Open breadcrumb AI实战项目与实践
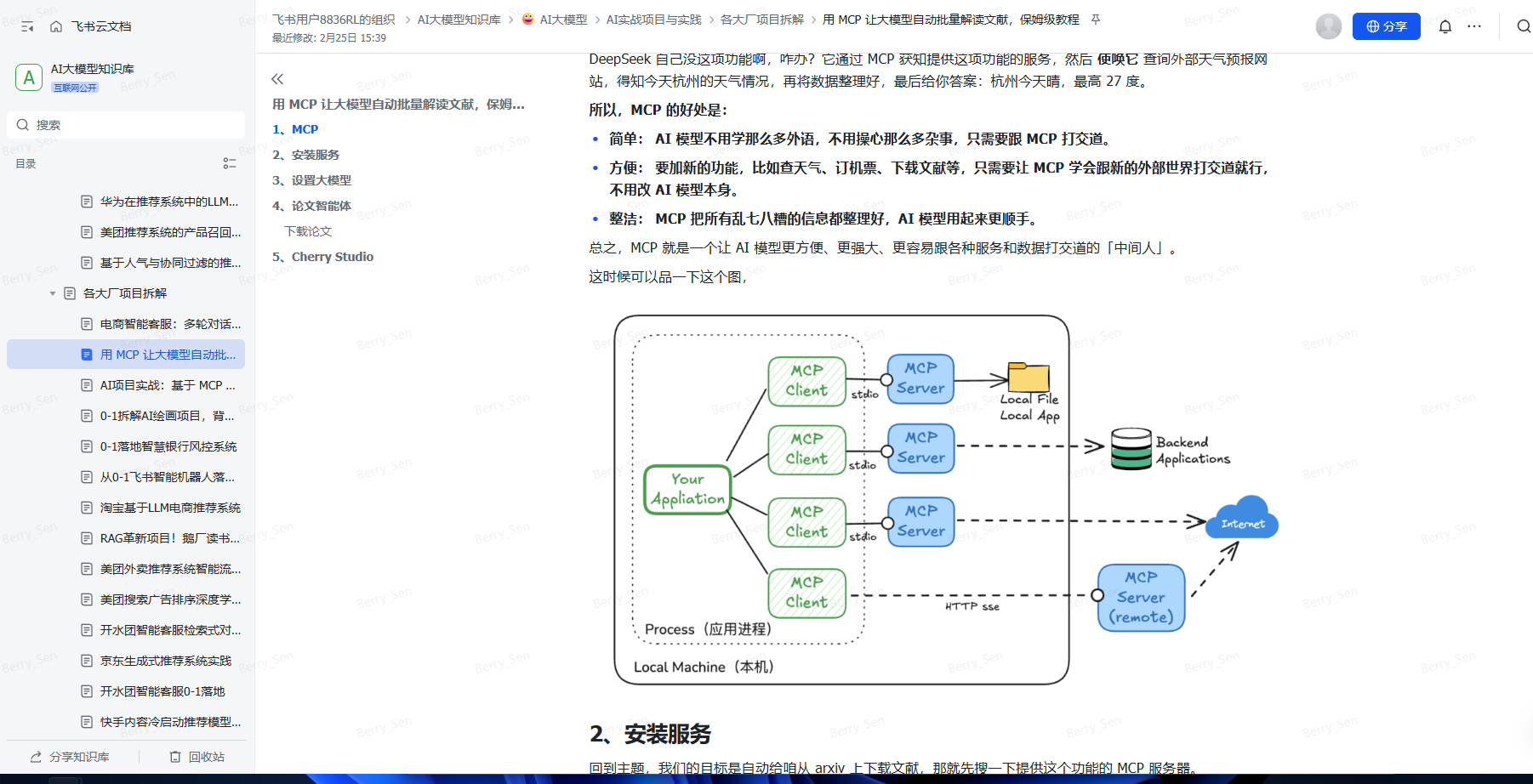This screenshot has width=1533, height=784. pyautogui.click(x=654, y=20)
